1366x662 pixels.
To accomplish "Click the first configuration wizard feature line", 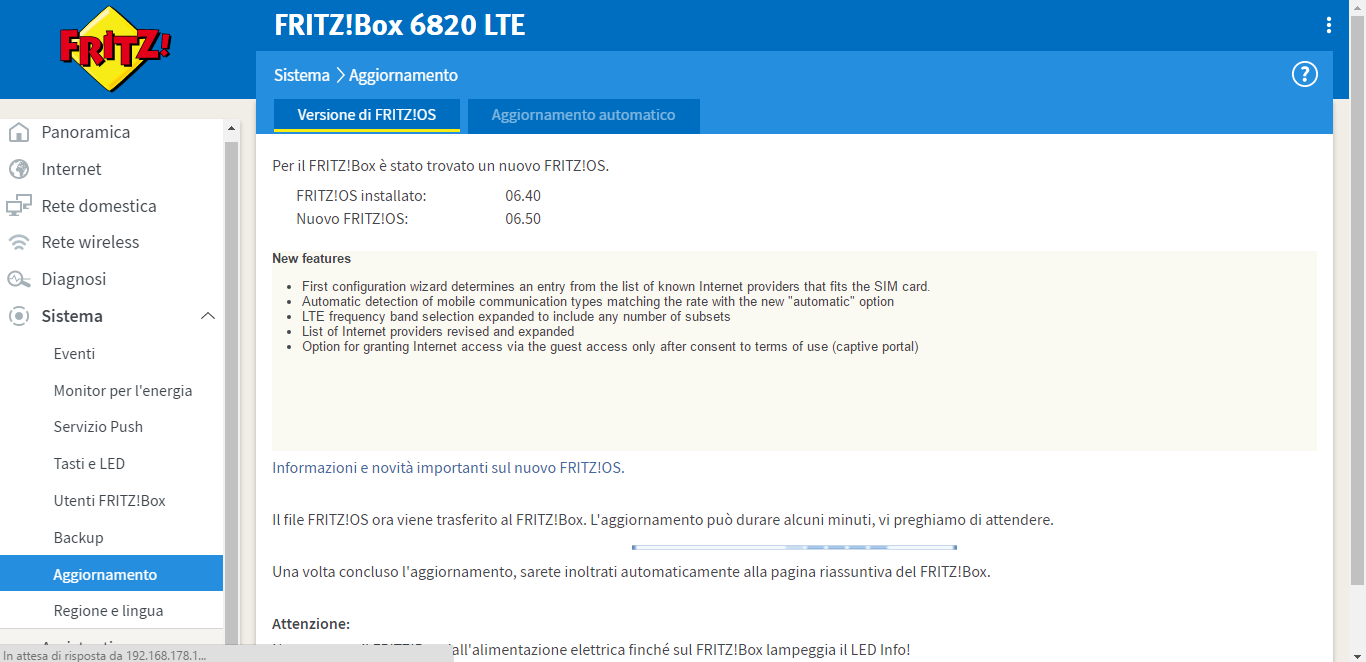I will click(x=616, y=287).
